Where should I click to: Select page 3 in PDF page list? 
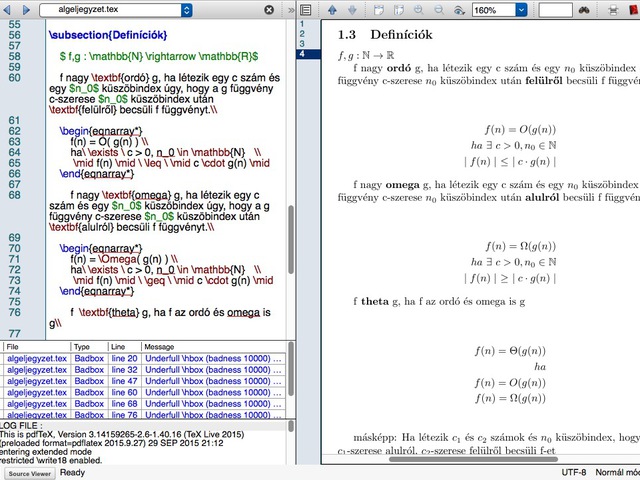coord(302,44)
